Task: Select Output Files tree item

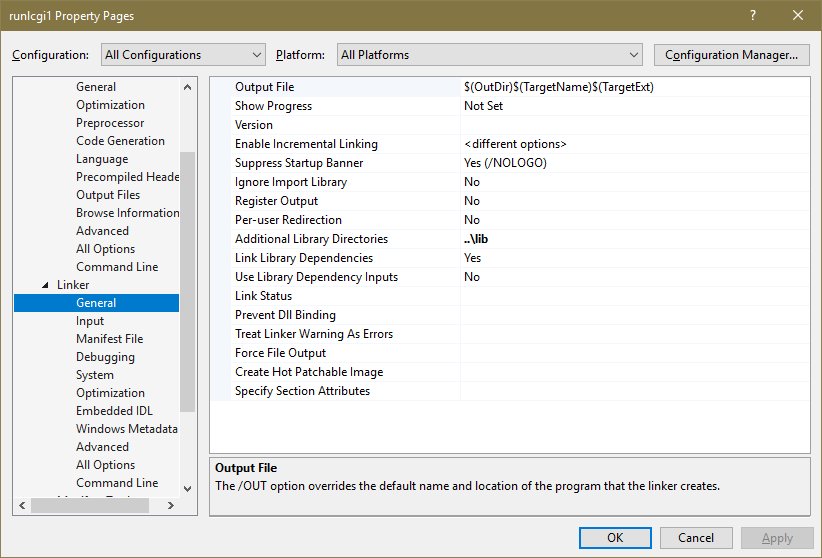Action: [x=108, y=195]
